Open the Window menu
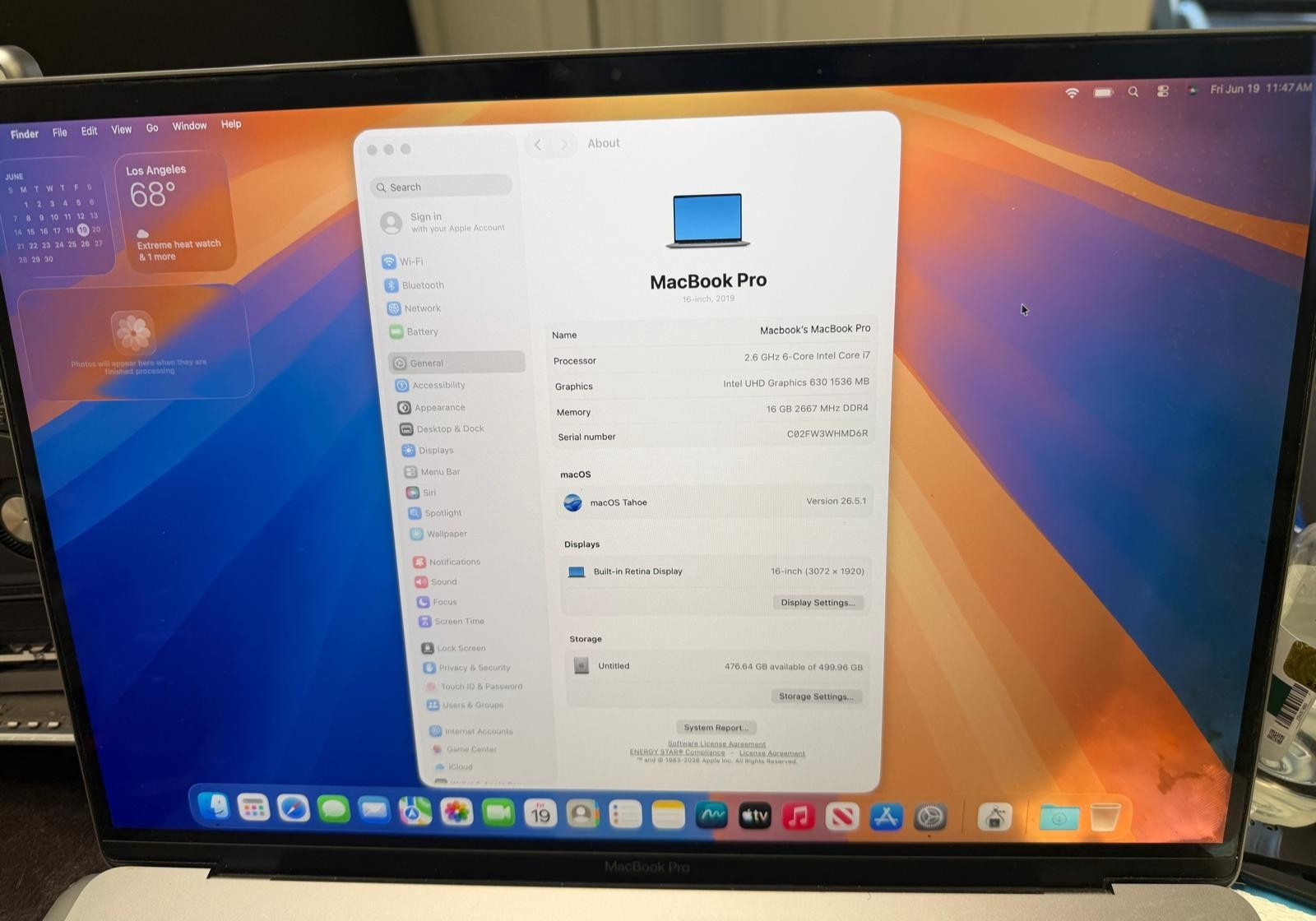This screenshot has height=921, width=1316. point(189,126)
